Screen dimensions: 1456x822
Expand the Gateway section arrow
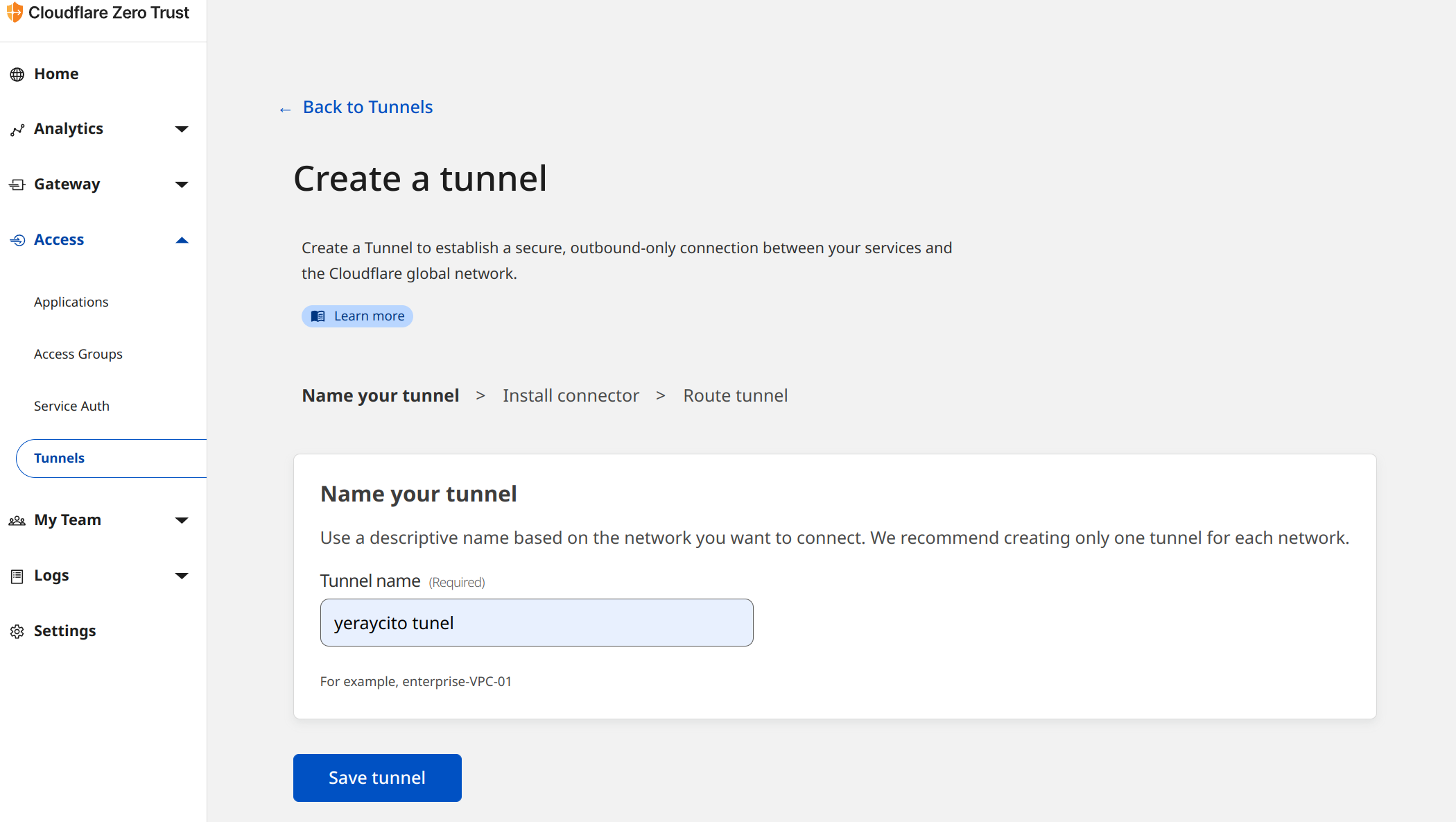pyautogui.click(x=182, y=185)
